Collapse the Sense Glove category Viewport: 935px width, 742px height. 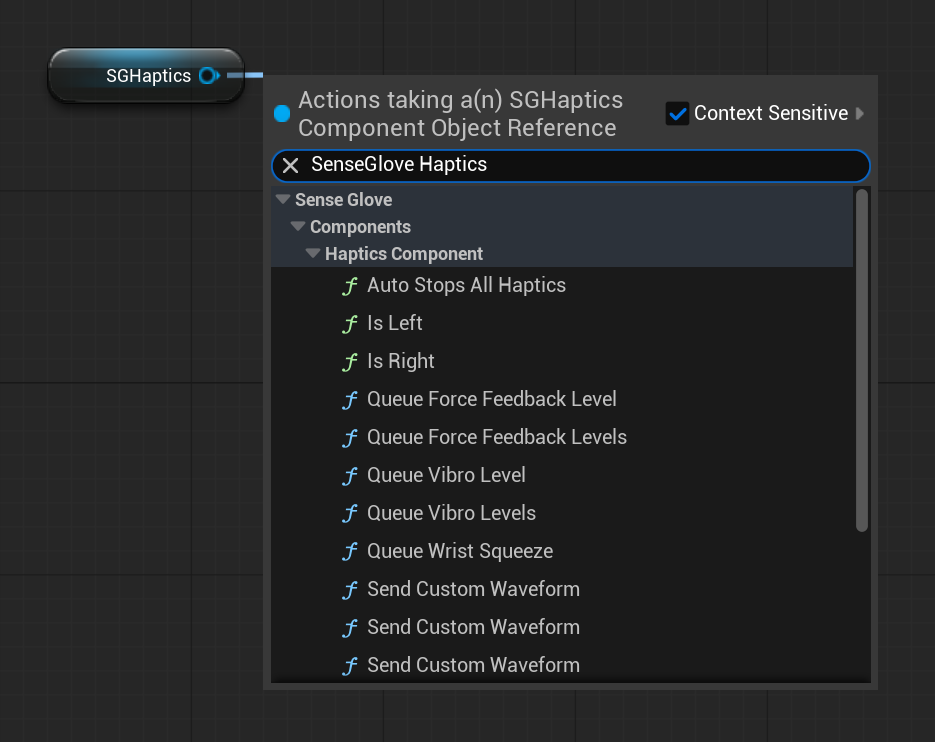(x=283, y=199)
